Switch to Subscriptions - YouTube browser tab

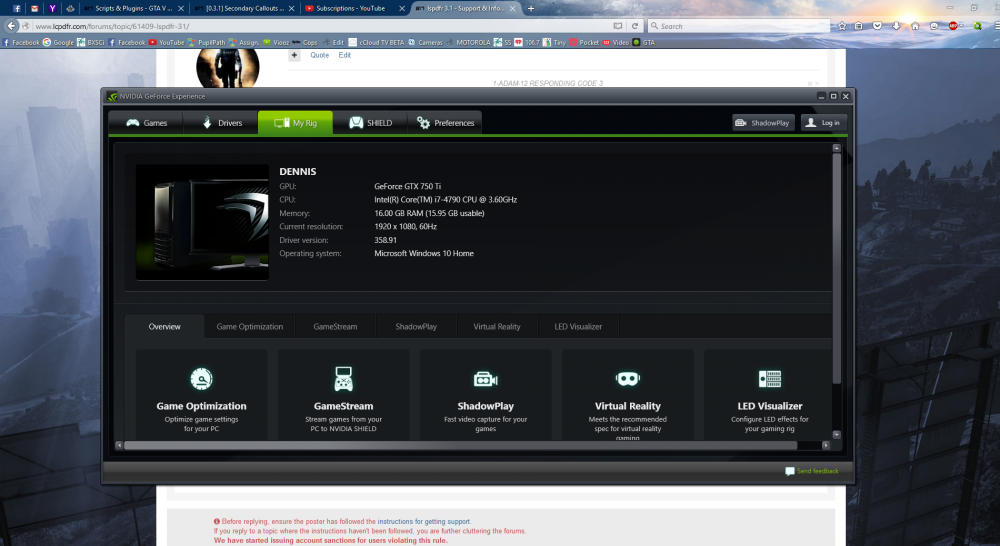[354, 8]
